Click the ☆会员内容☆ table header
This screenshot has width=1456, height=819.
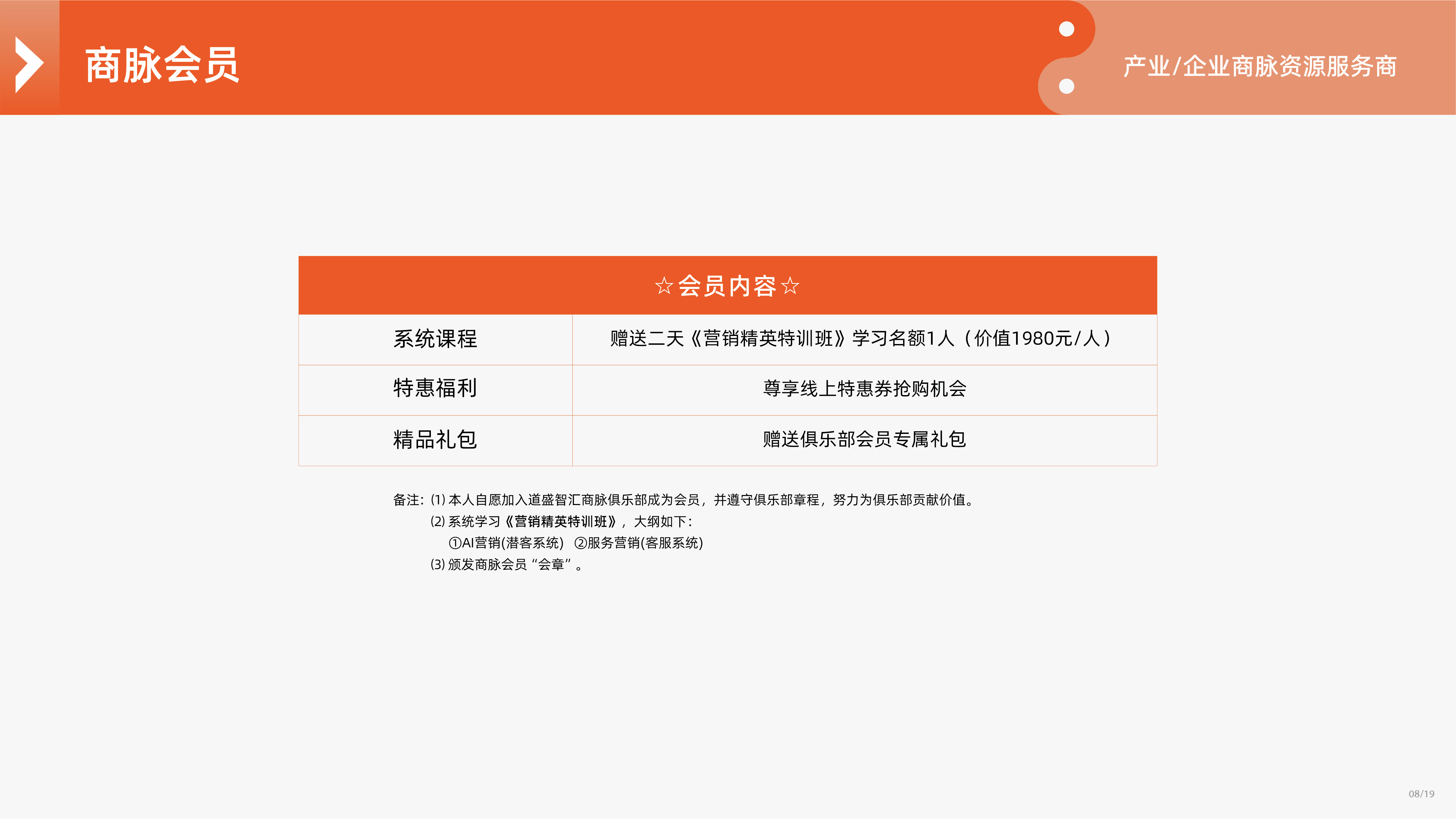(728, 285)
